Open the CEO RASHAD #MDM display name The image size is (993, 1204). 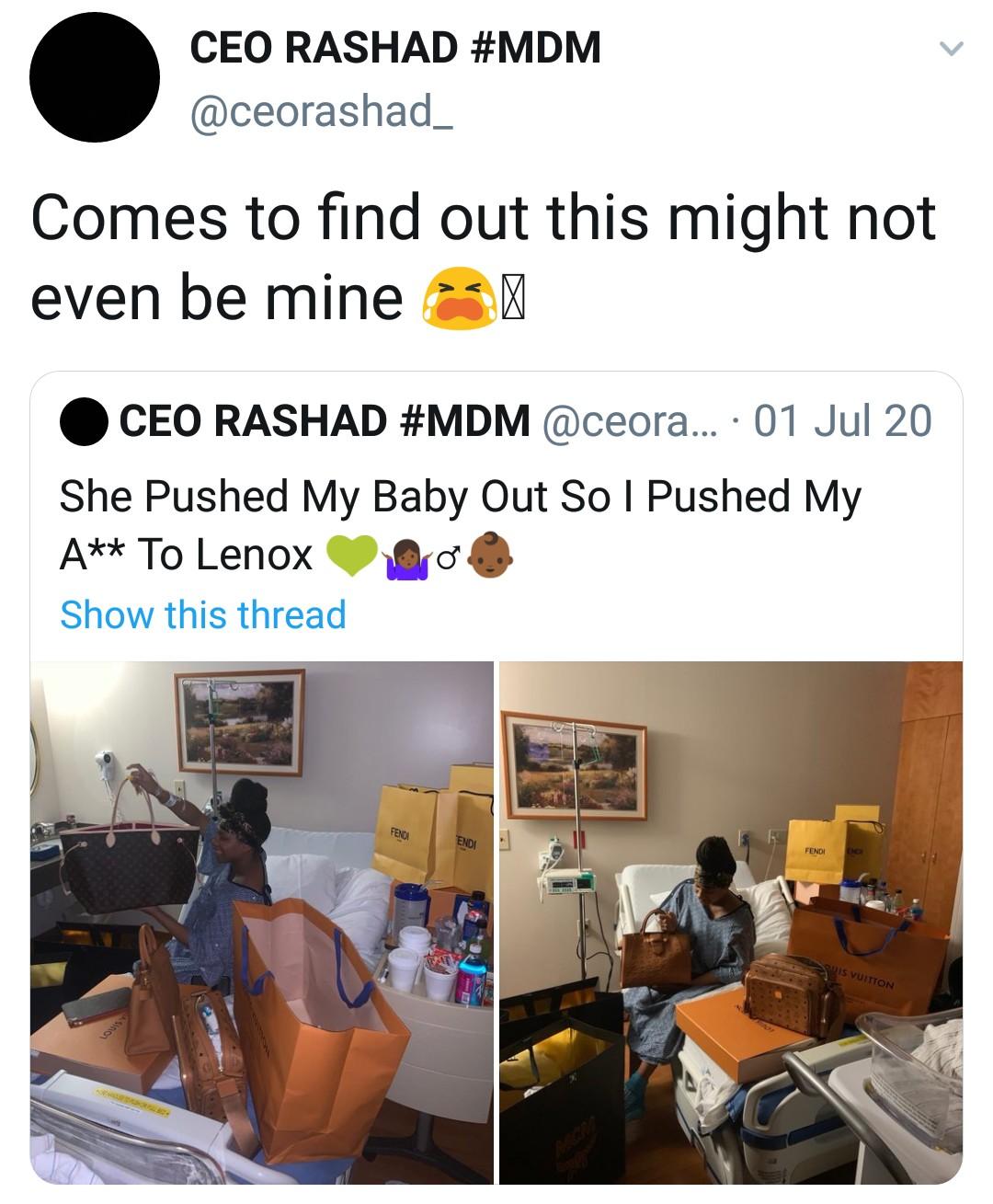point(395,48)
